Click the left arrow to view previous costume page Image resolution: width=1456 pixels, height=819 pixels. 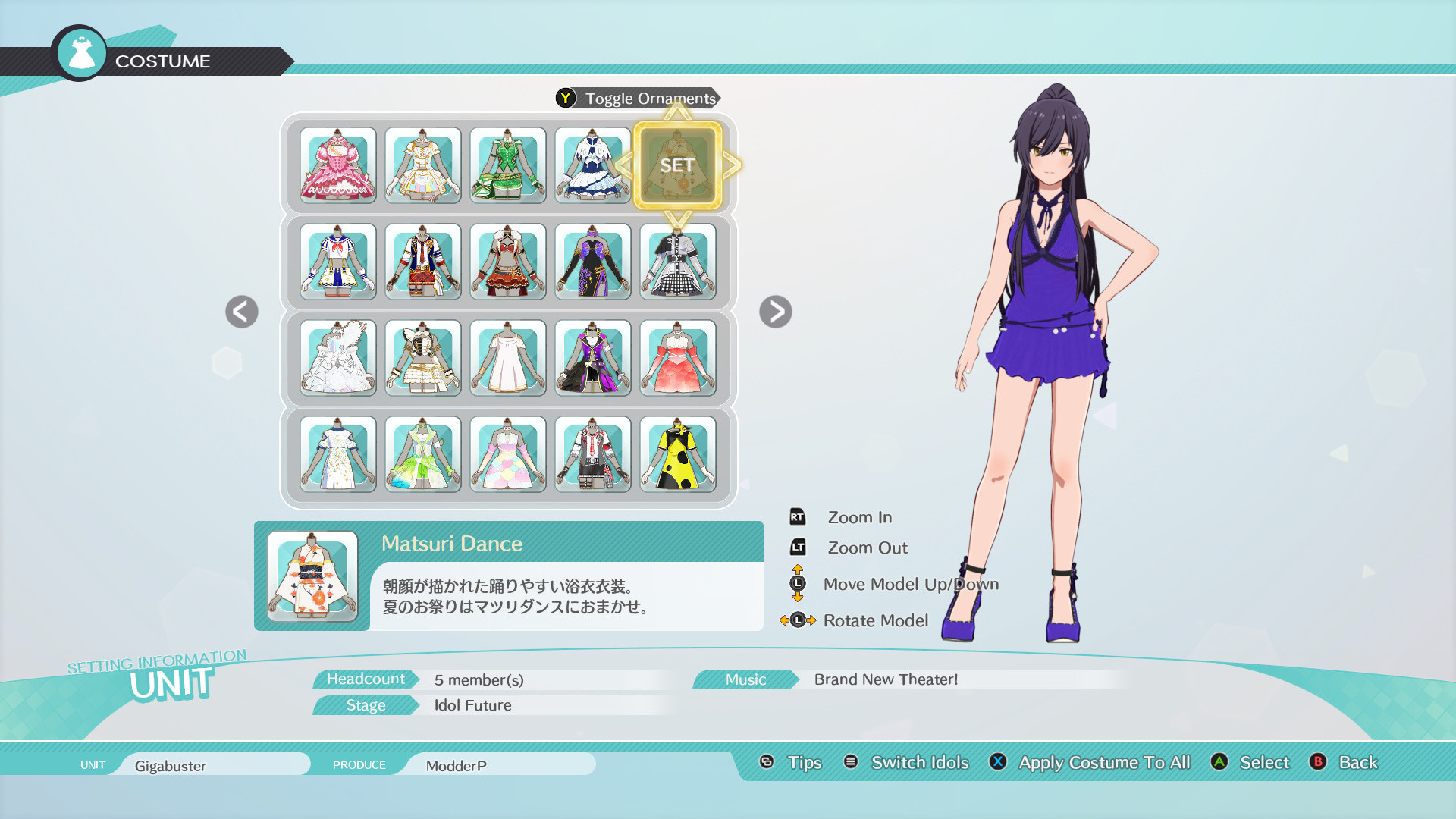pos(241,312)
